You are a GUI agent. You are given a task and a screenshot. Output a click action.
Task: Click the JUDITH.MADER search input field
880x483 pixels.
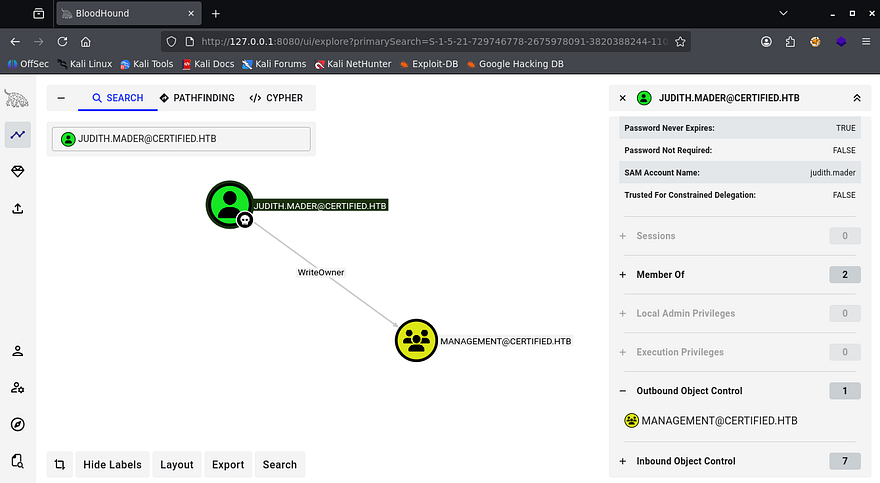click(x=181, y=139)
